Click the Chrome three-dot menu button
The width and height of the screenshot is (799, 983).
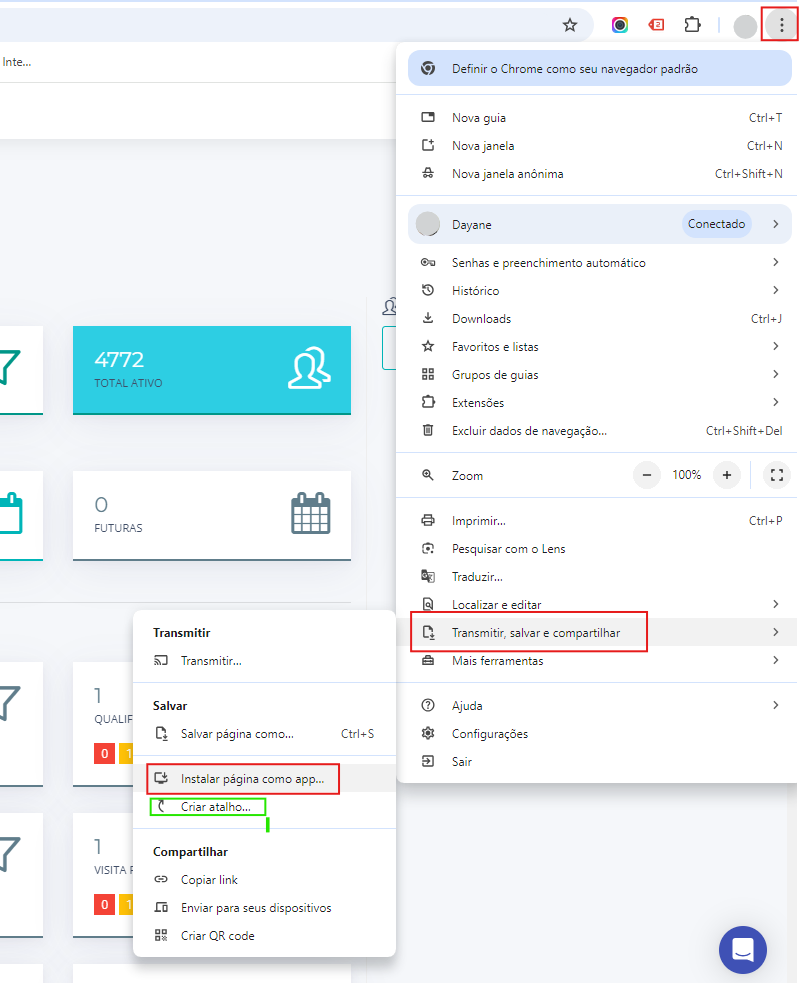[x=781, y=25]
